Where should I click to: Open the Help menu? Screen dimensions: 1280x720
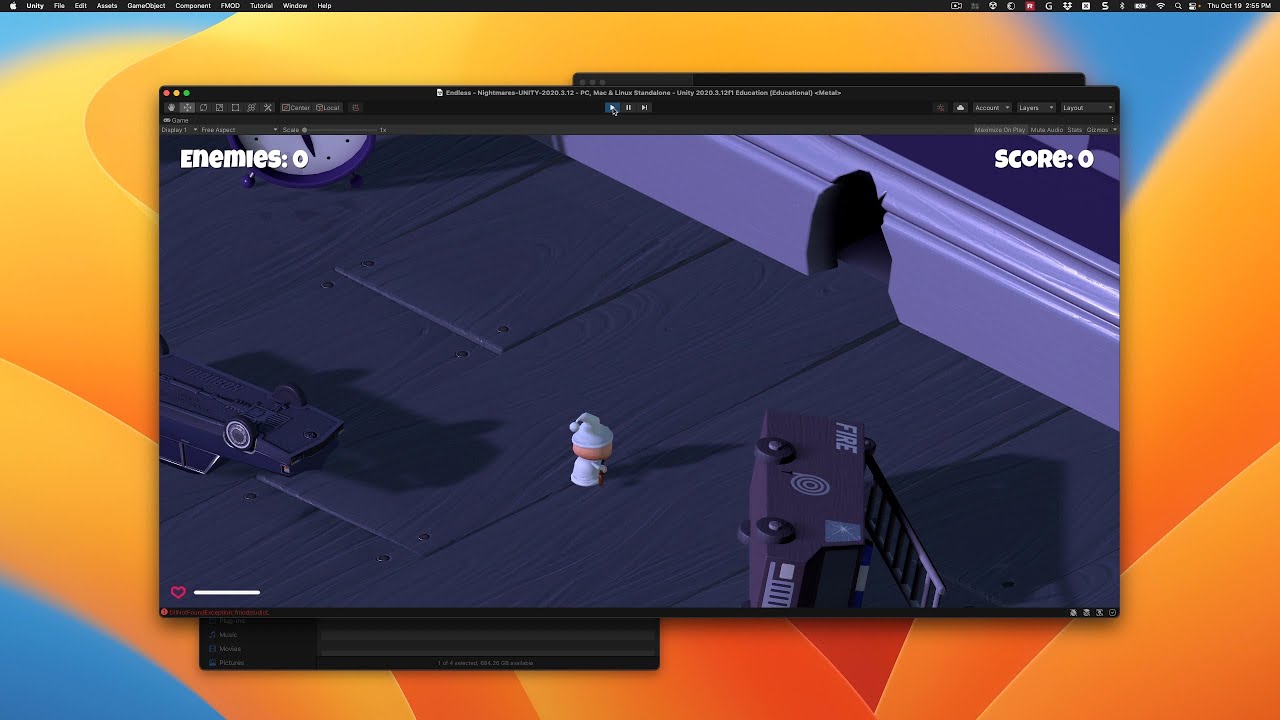[324, 6]
